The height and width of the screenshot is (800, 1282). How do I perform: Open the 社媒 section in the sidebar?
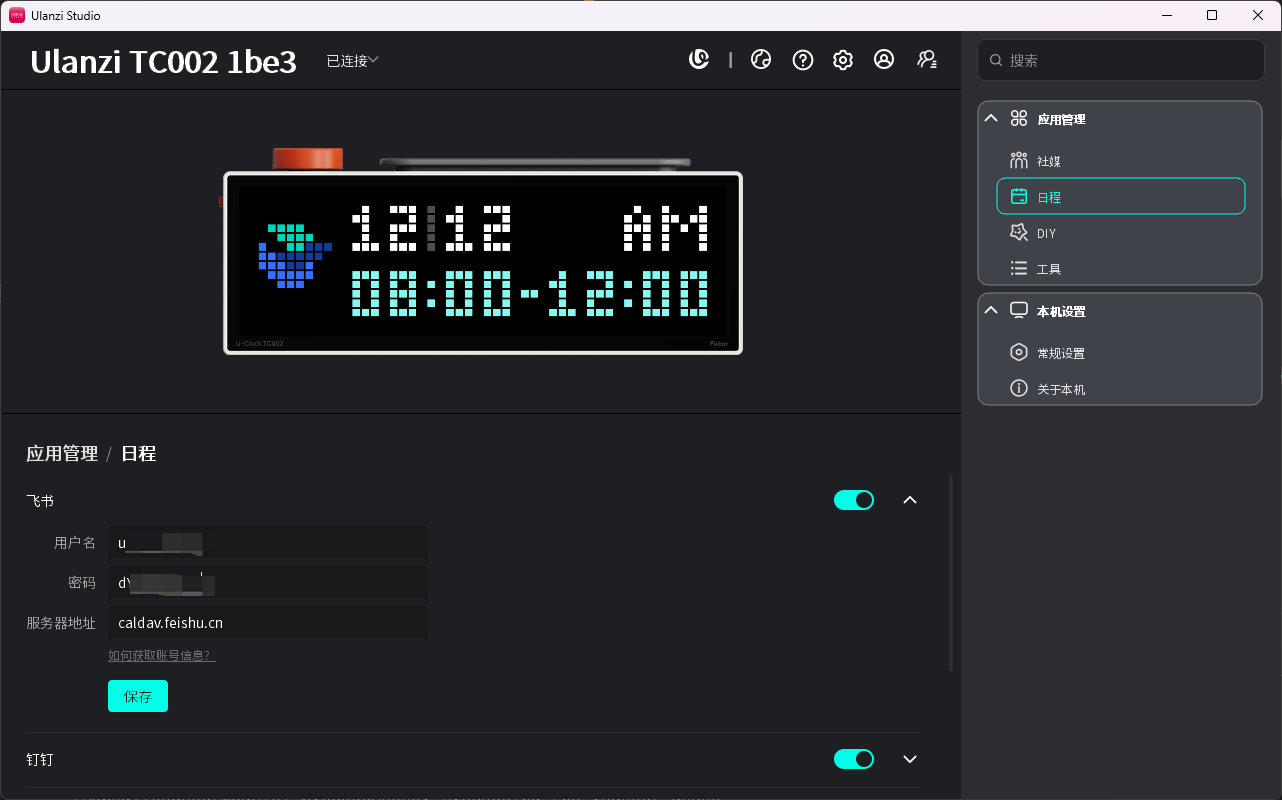[1120, 161]
